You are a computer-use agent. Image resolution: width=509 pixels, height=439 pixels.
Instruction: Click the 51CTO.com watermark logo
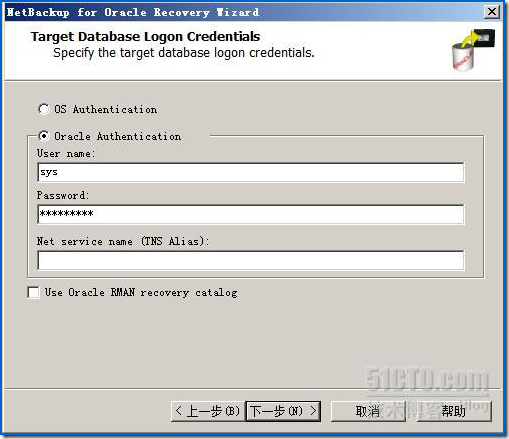point(428,380)
